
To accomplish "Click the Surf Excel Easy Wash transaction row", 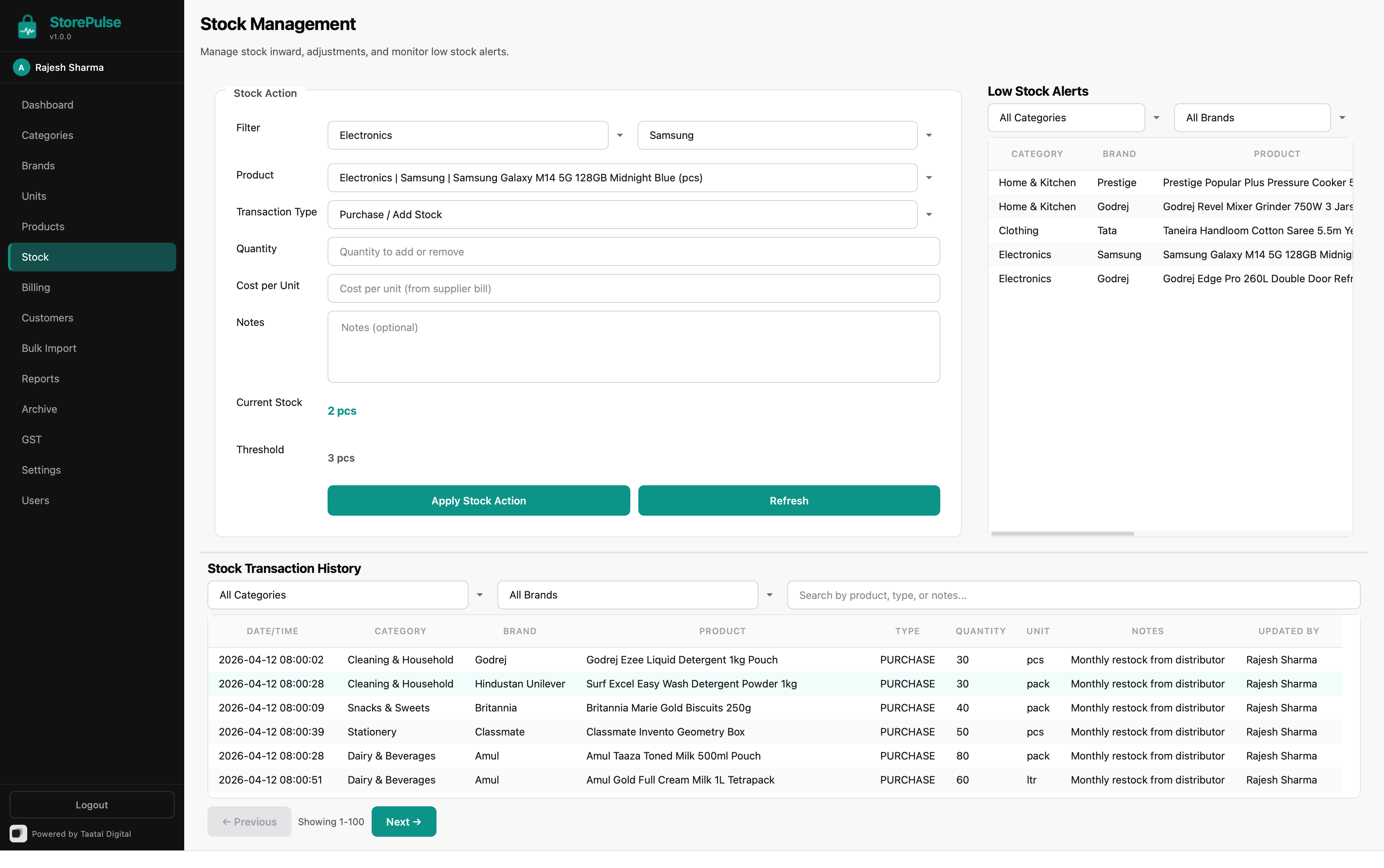I will coord(775,684).
